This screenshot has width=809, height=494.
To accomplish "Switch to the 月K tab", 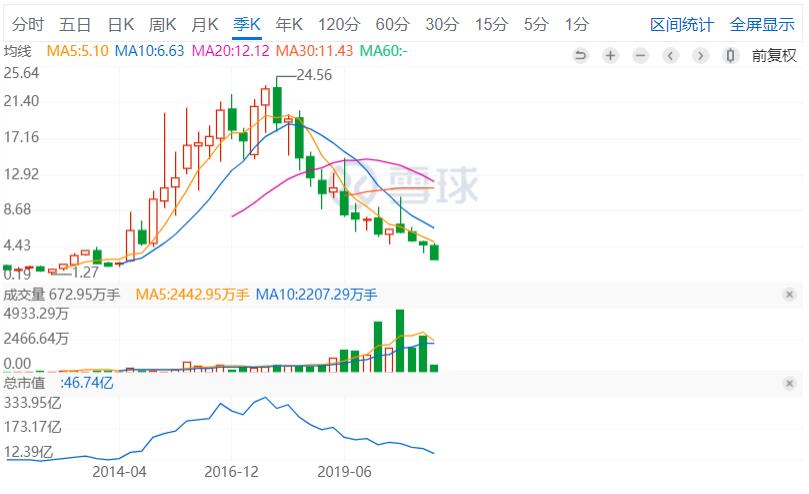I will [x=205, y=24].
